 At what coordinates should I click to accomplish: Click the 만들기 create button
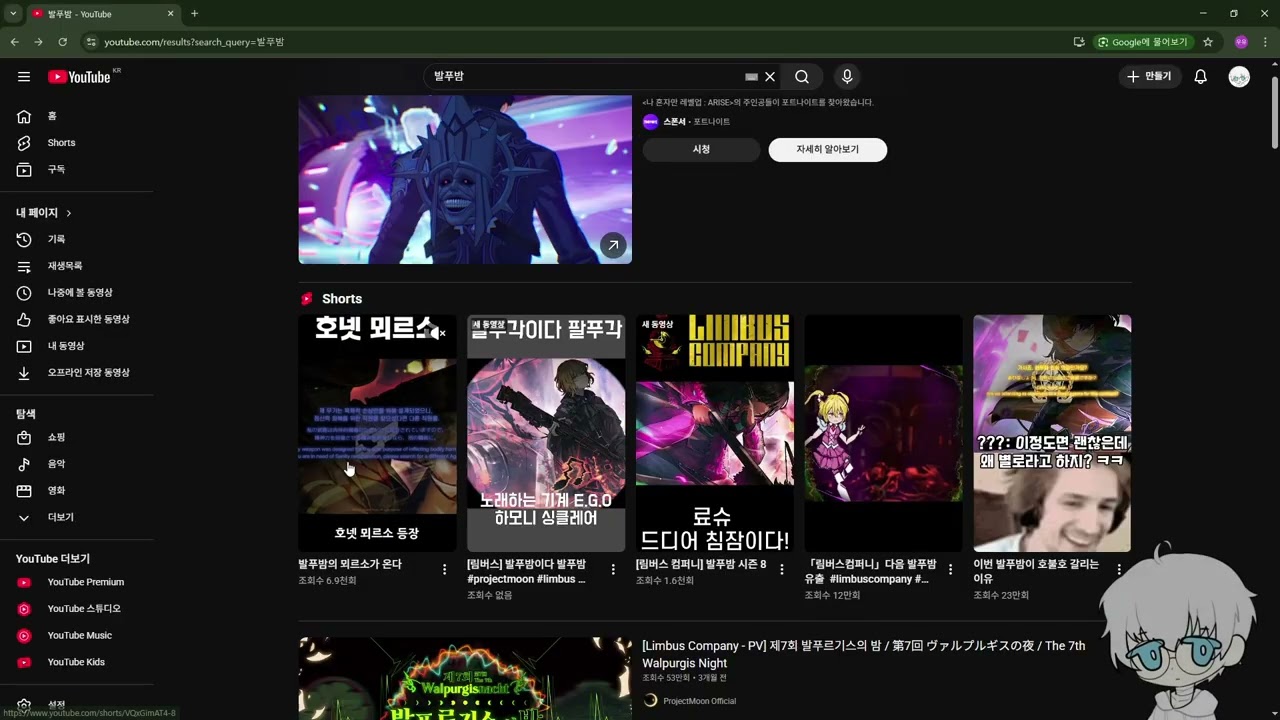1150,77
